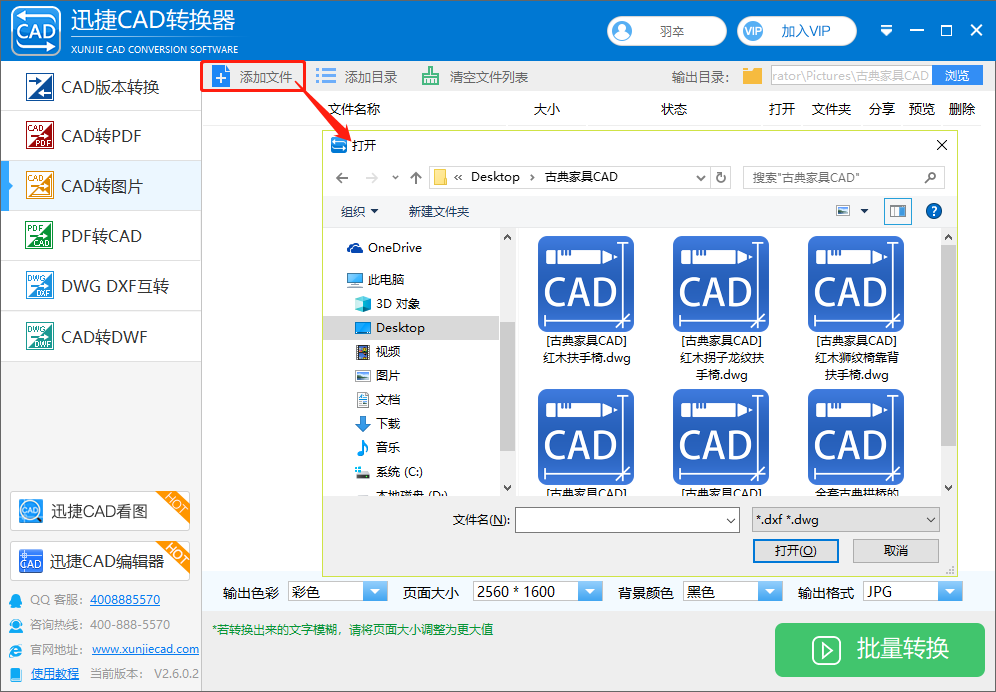Click the 加入VIP button
The image size is (996, 692).
pos(797,31)
